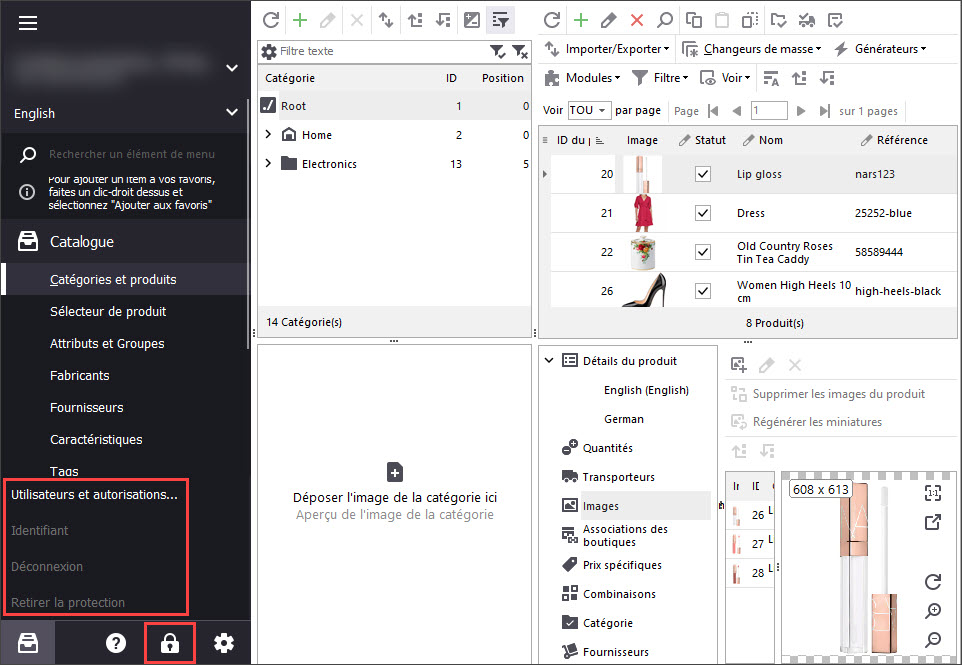Viewport: 962px width, 665px height.
Task: Select Utilisateurs et autorisations menu entry
Action: pyautogui.click(x=94, y=494)
